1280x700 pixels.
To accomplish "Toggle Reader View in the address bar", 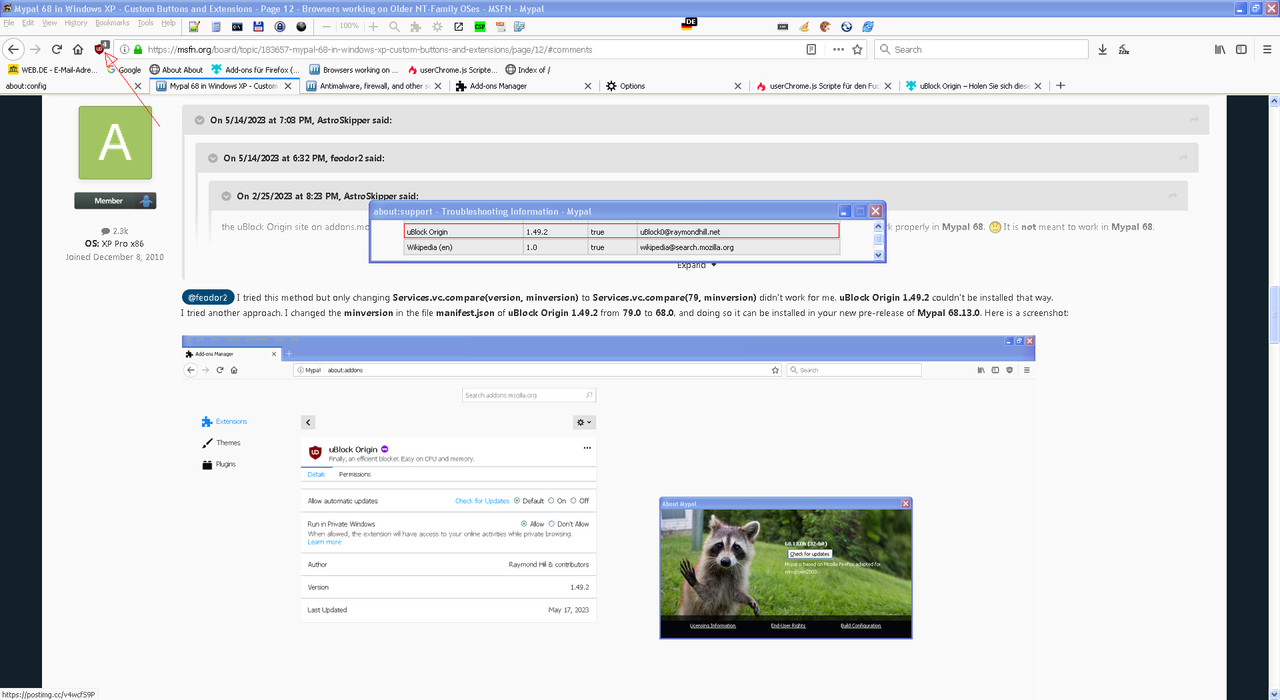I will pyautogui.click(x=811, y=49).
